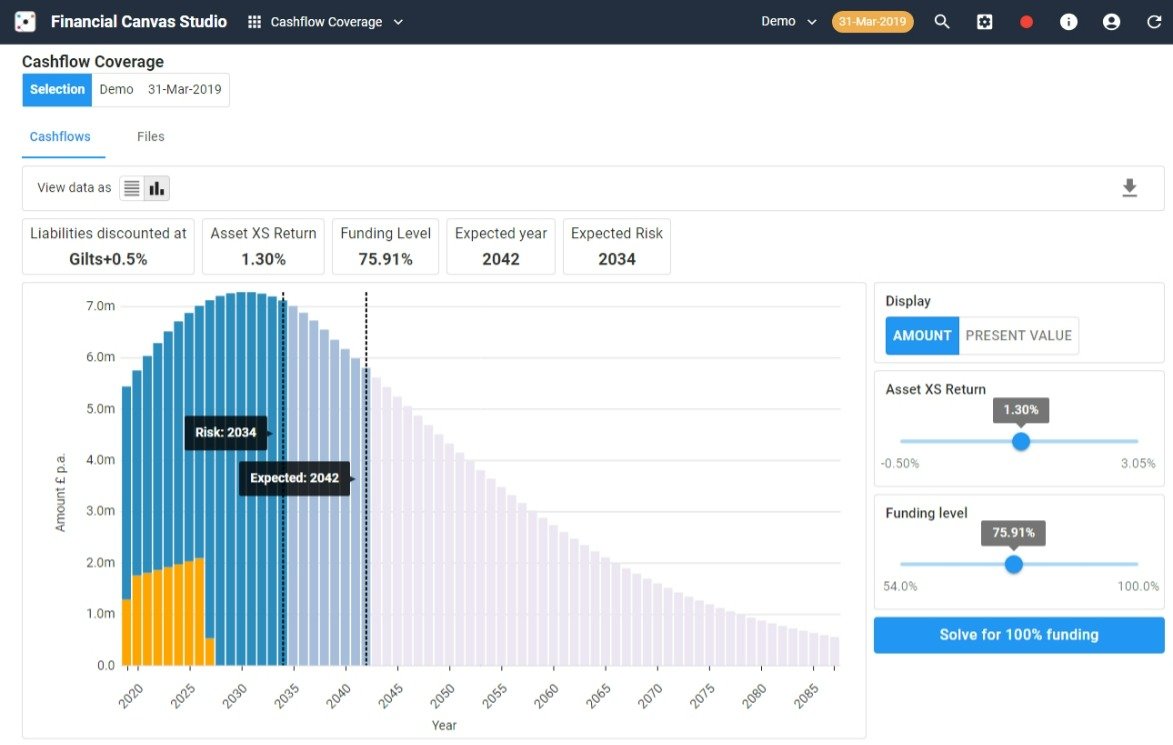
Task: Open the Demo client dropdown
Action: [x=788, y=22]
